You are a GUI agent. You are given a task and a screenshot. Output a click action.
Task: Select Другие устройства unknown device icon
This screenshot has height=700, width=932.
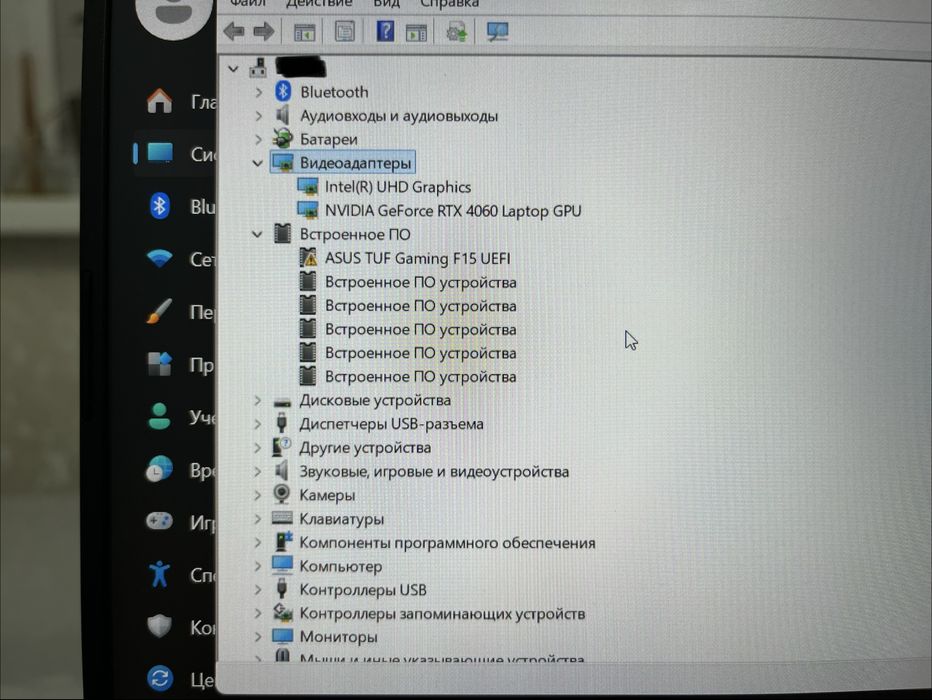(x=282, y=447)
